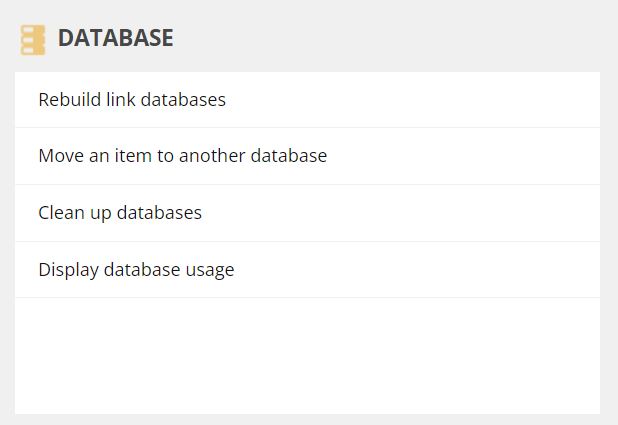This screenshot has width=618, height=425.
Task: Click the DATABASE header text
Action: pyautogui.click(x=115, y=38)
